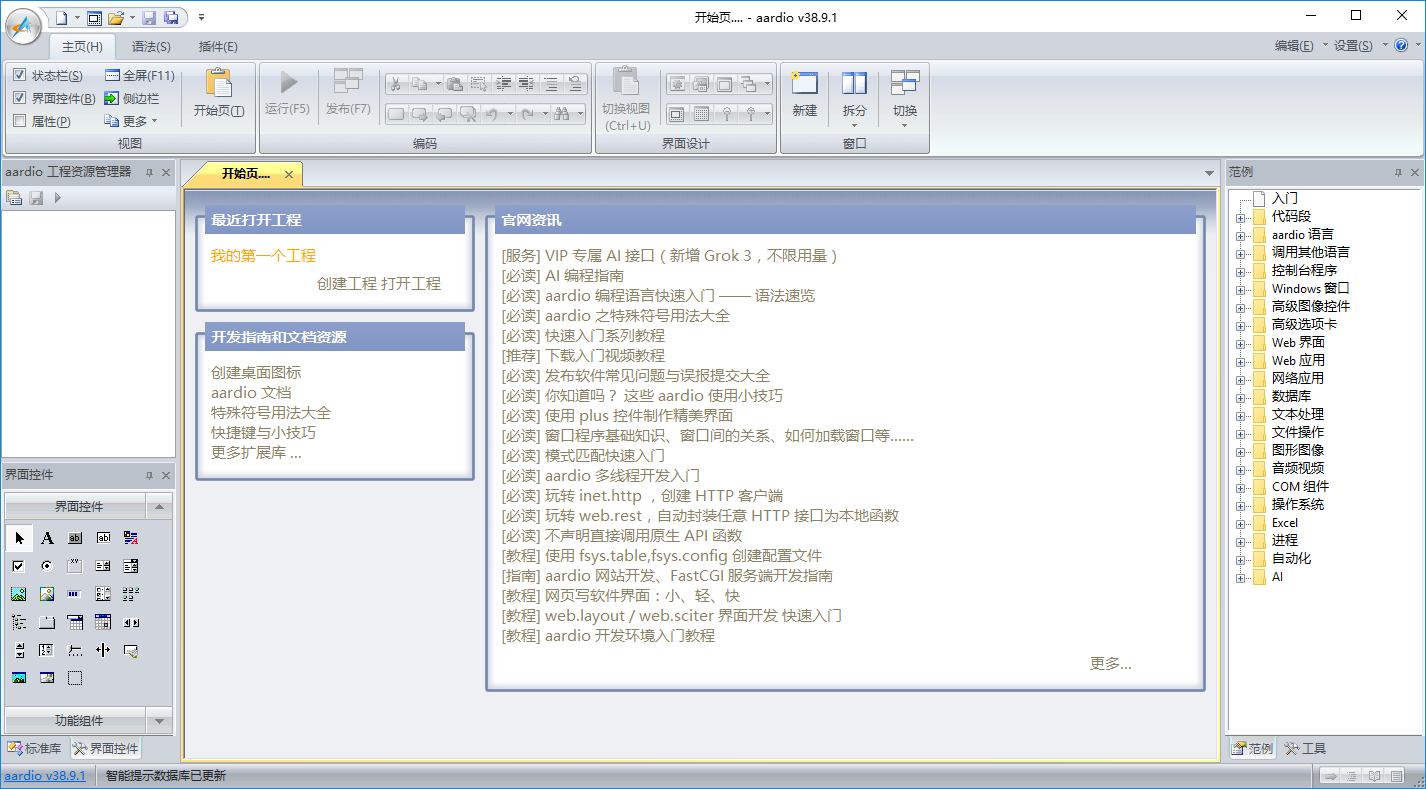This screenshot has height=789, width=1426.
Task: Open 我的第一个工程 recent project link
Action: 263,256
